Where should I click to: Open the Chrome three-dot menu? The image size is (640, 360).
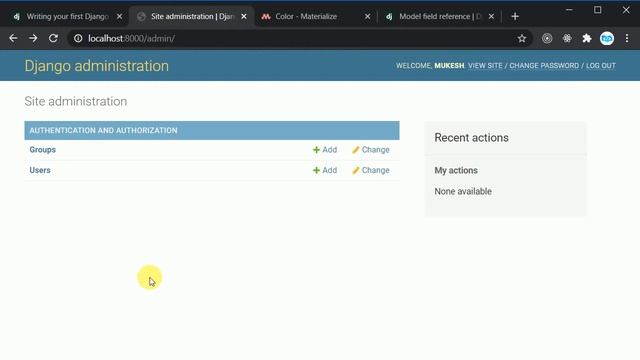coord(627,38)
